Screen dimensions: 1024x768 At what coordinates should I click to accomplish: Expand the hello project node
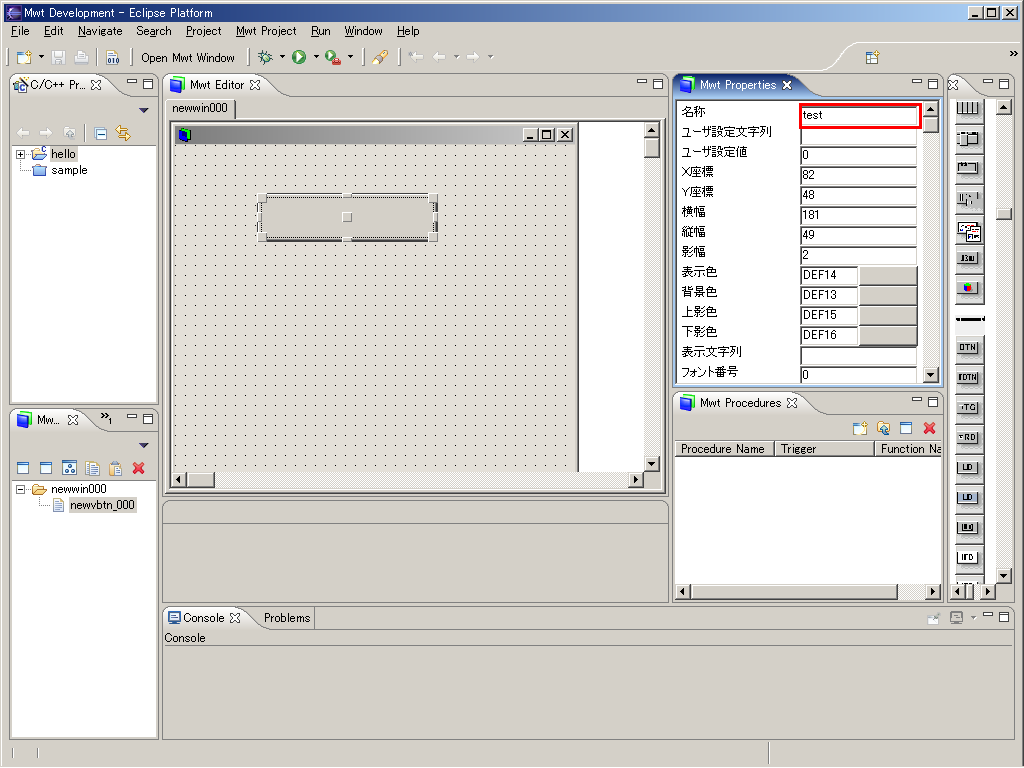(20, 155)
